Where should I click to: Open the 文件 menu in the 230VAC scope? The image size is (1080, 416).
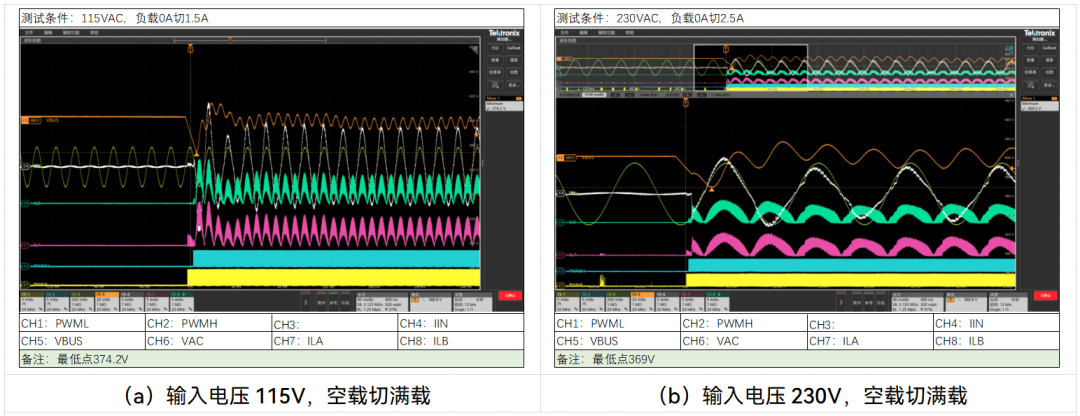564,32
